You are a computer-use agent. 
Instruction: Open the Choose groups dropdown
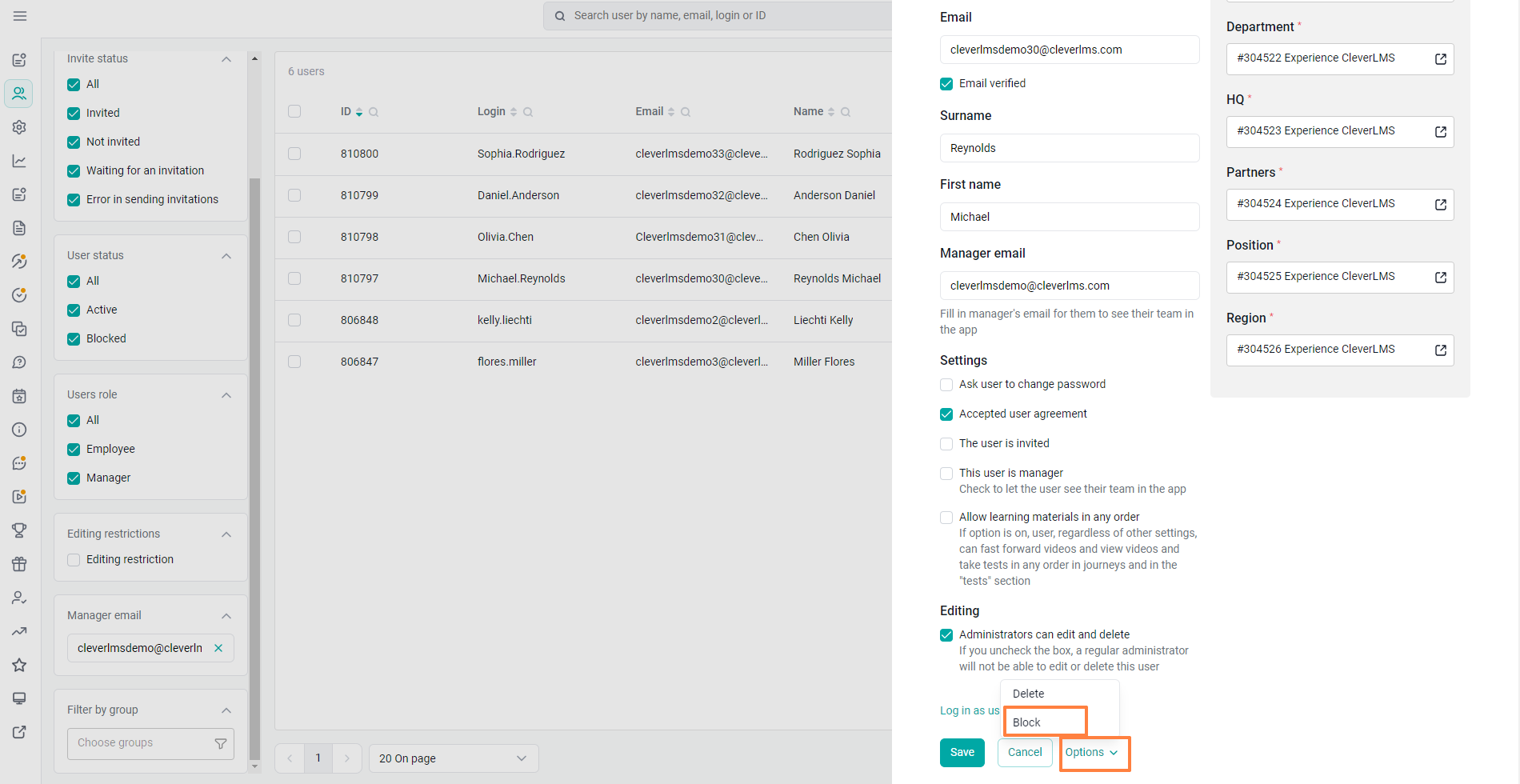click(150, 743)
